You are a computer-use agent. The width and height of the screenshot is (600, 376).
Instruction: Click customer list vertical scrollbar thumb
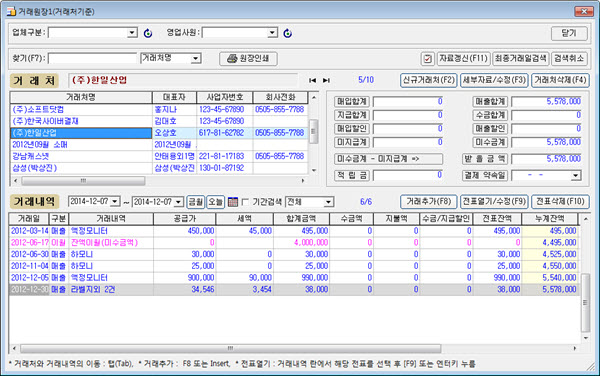coord(313,131)
